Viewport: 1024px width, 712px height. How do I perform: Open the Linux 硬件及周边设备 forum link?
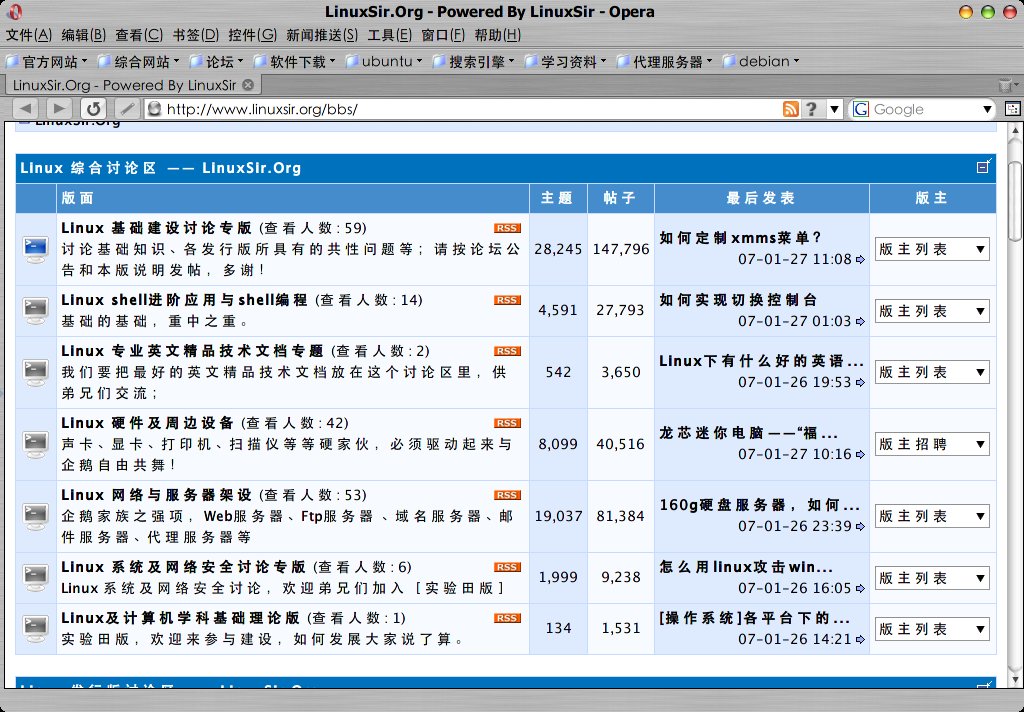coord(147,423)
